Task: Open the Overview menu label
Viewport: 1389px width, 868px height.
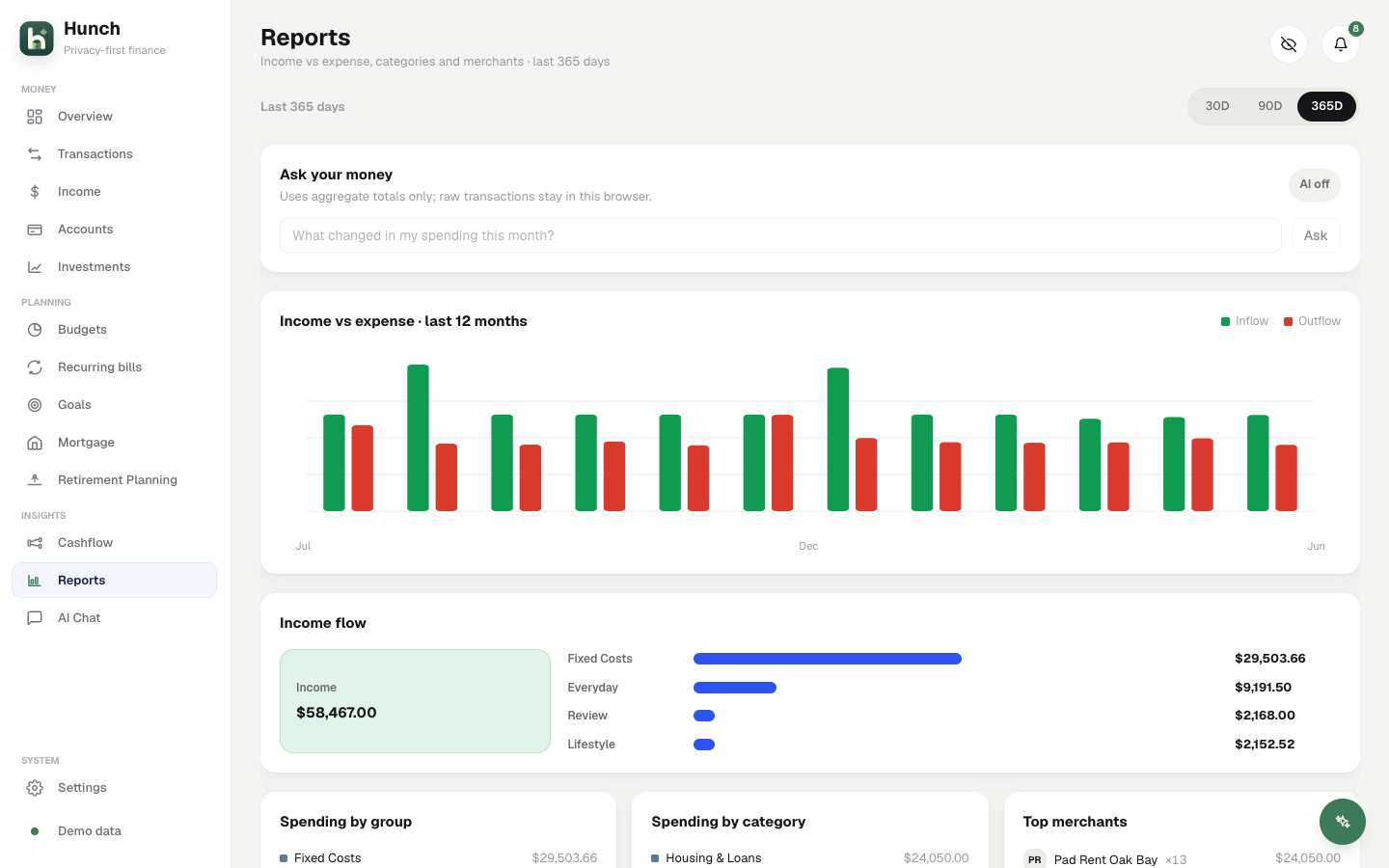Action: click(x=85, y=117)
